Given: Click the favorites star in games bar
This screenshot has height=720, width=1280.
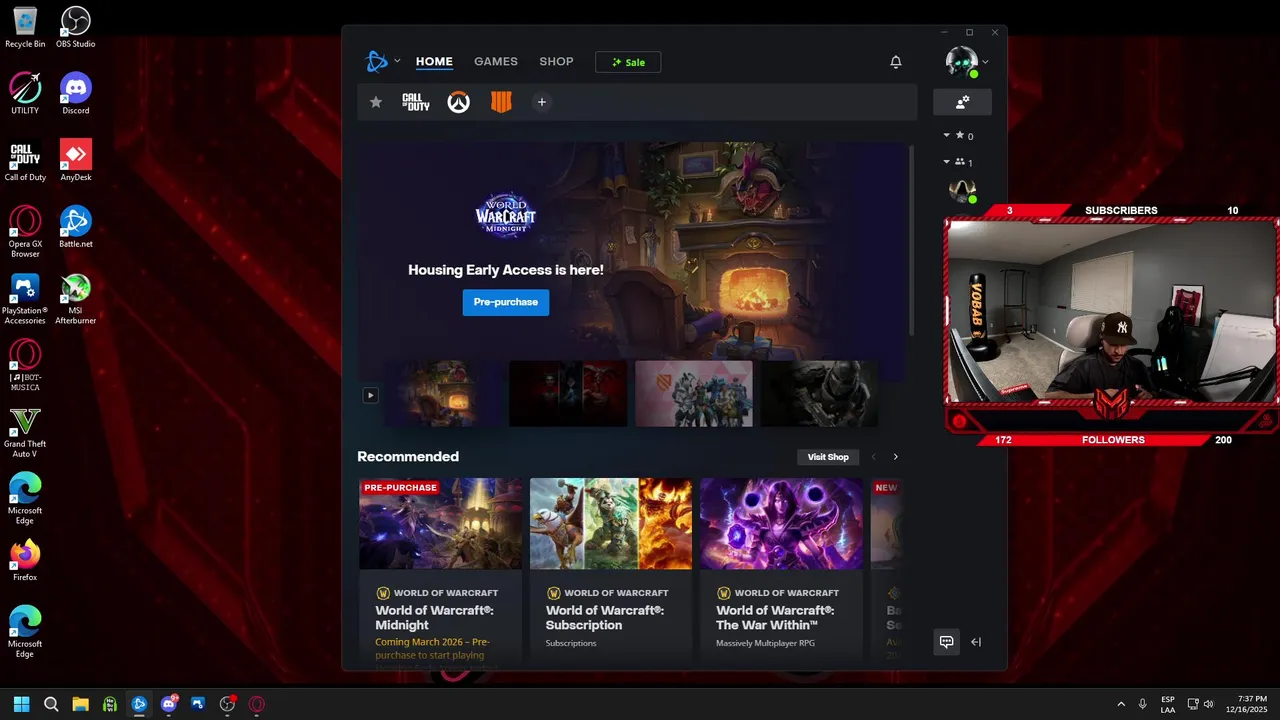Looking at the screenshot, I should [376, 102].
